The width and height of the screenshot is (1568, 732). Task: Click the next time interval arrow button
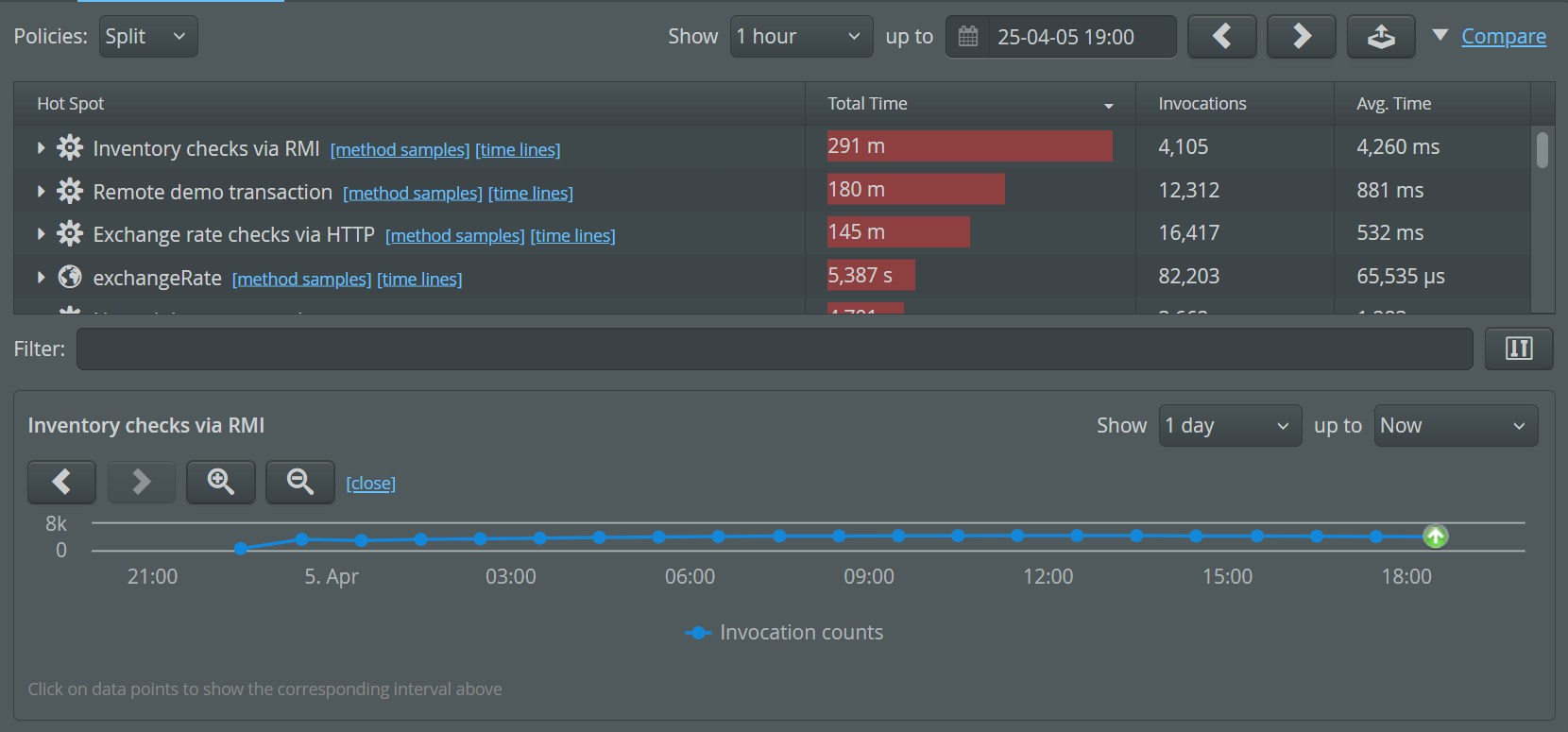click(1301, 37)
